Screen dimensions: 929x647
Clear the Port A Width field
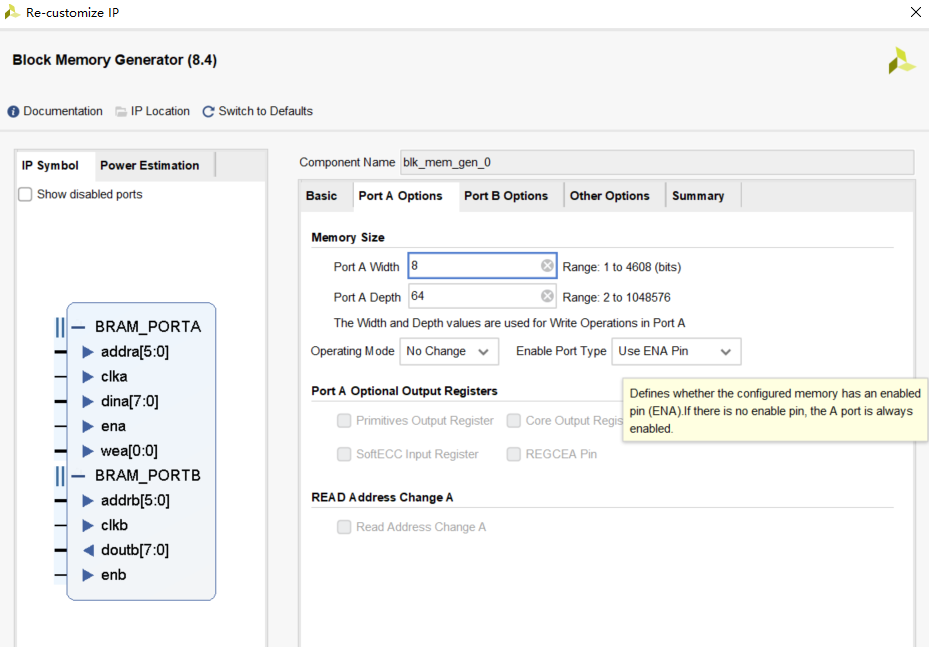coord(547,266)
